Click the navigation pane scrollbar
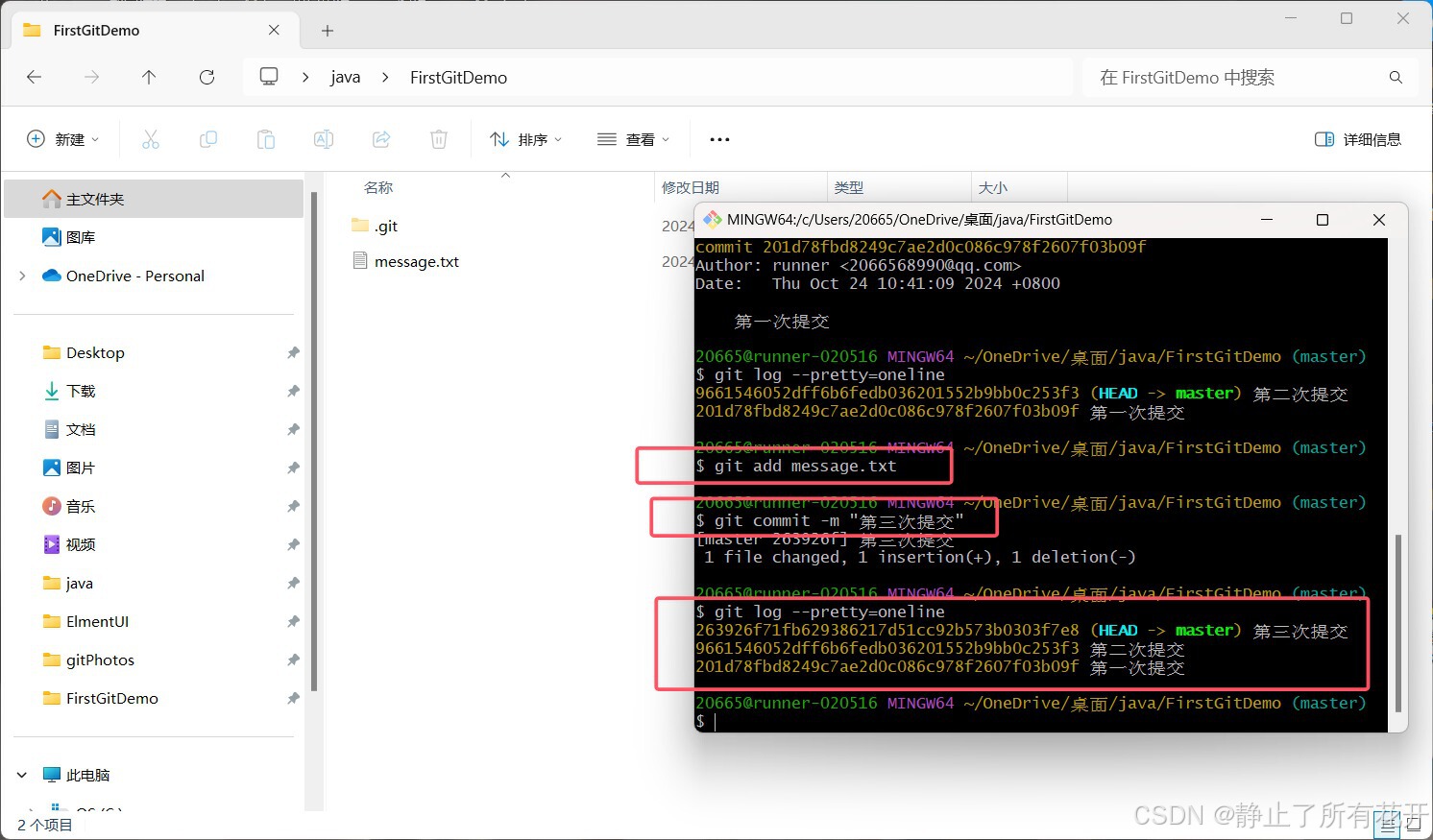 coord(314,442)
